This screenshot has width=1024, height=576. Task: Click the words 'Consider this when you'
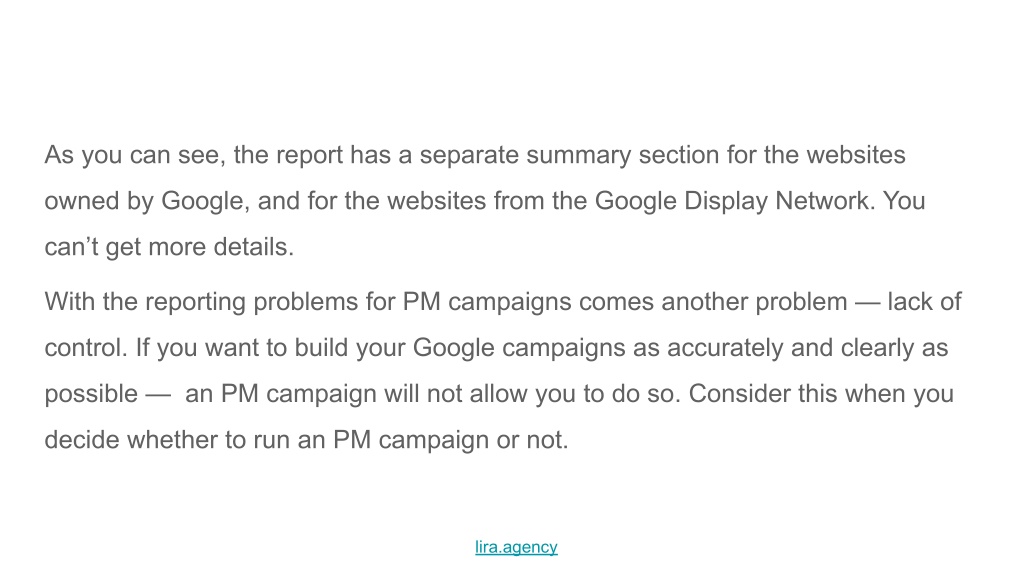pos(821,394)
